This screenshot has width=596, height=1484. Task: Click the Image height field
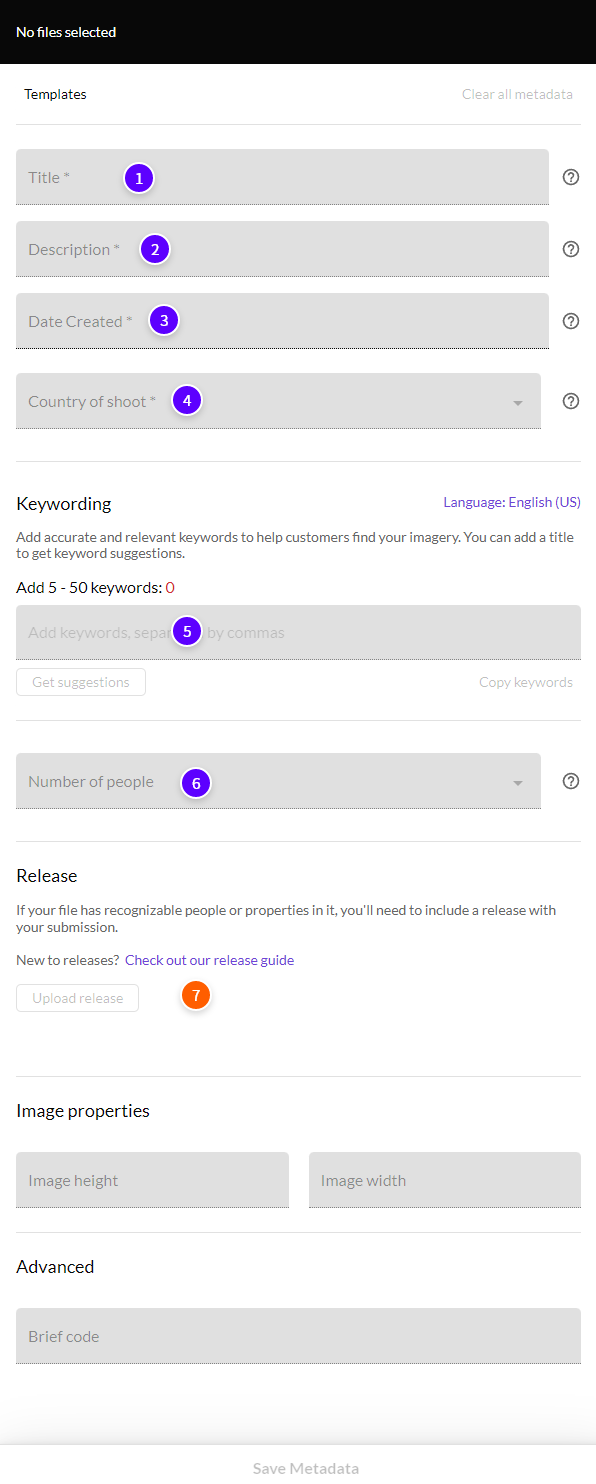(152, 1180)
